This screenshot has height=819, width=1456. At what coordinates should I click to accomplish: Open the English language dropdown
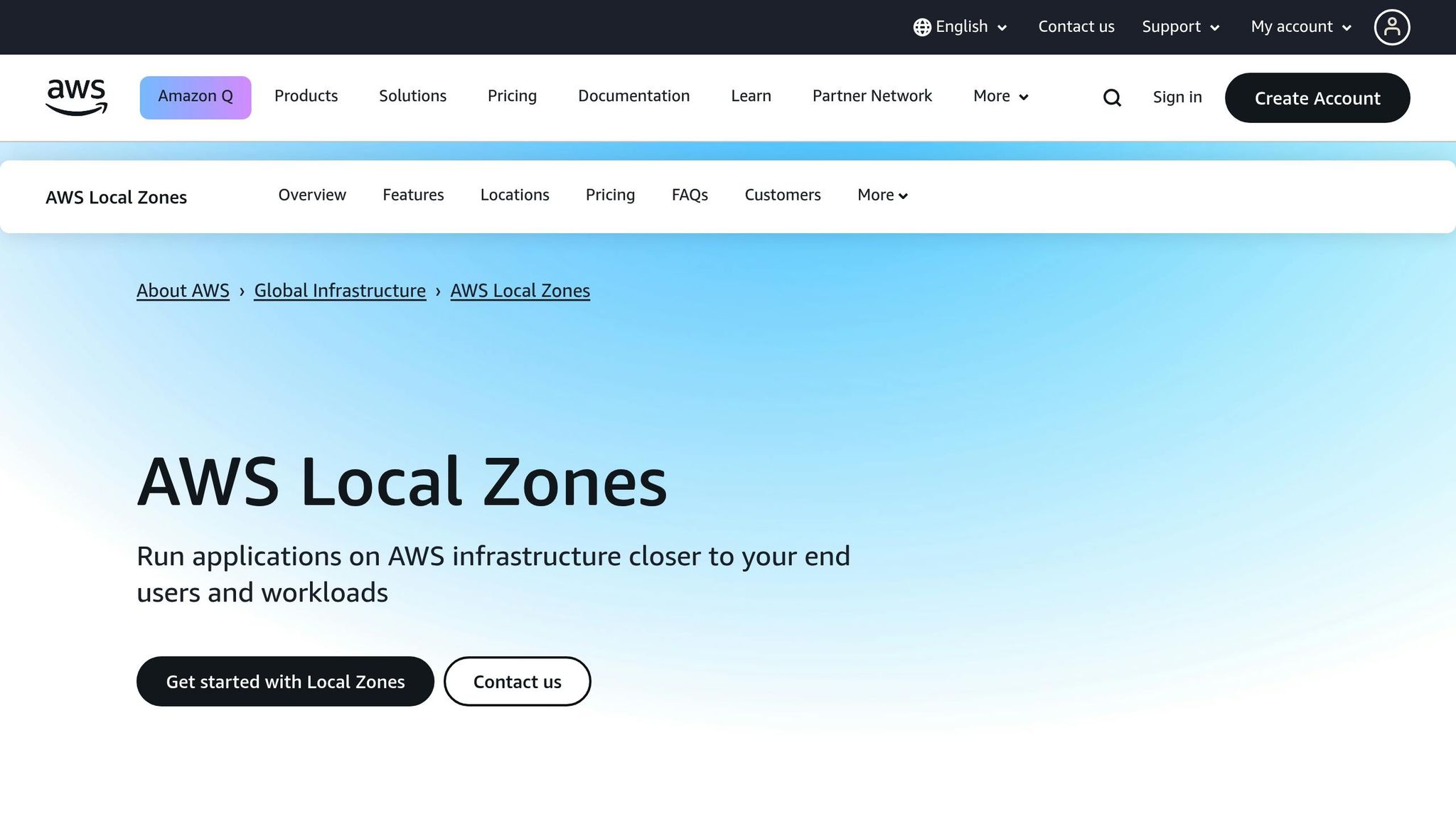(960, 27)
